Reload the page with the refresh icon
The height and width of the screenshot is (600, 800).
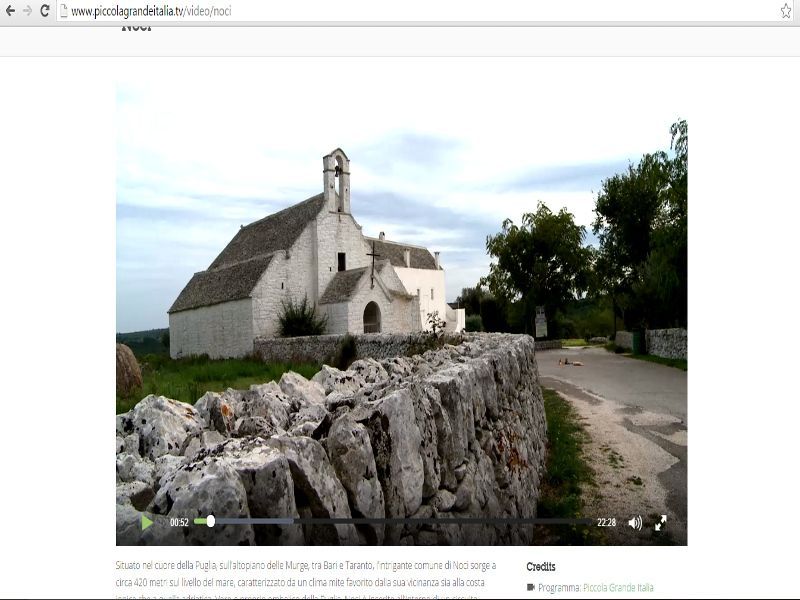[45, 10]
